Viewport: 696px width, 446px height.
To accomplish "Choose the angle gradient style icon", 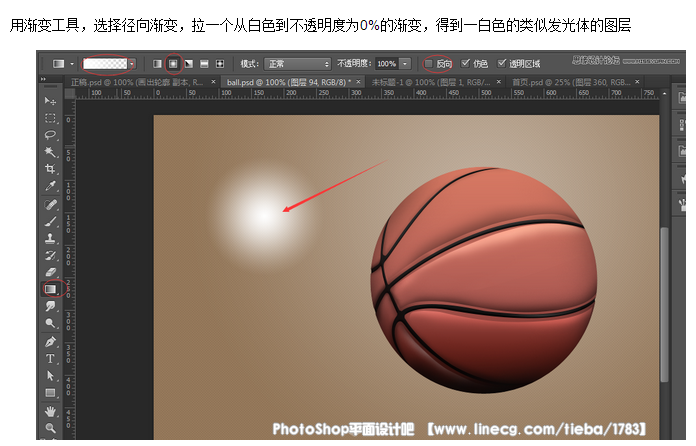I will [x=189, y=64].
